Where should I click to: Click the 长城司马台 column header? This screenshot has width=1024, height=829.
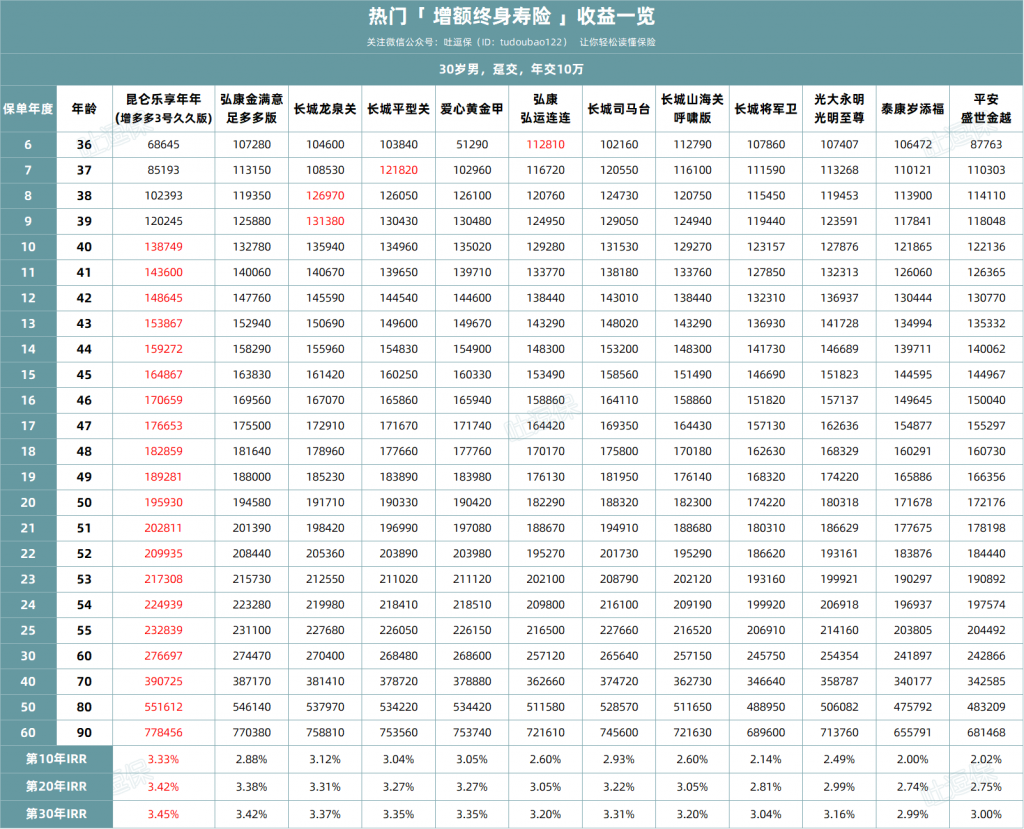pyautogui.click(x=619, y=109)
